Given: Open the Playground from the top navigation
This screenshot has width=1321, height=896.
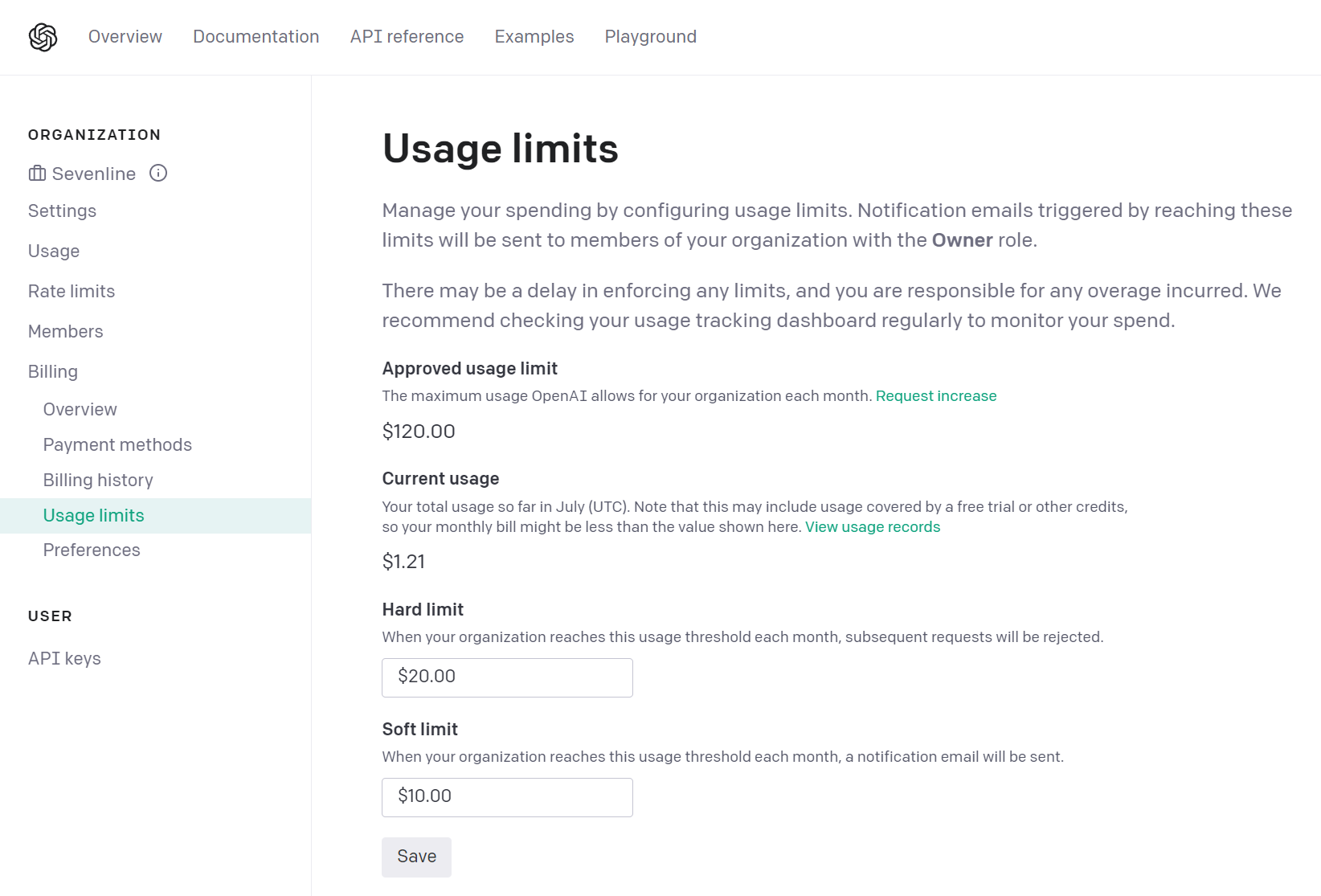Looking at the screenshot, I should click(650, 36).
